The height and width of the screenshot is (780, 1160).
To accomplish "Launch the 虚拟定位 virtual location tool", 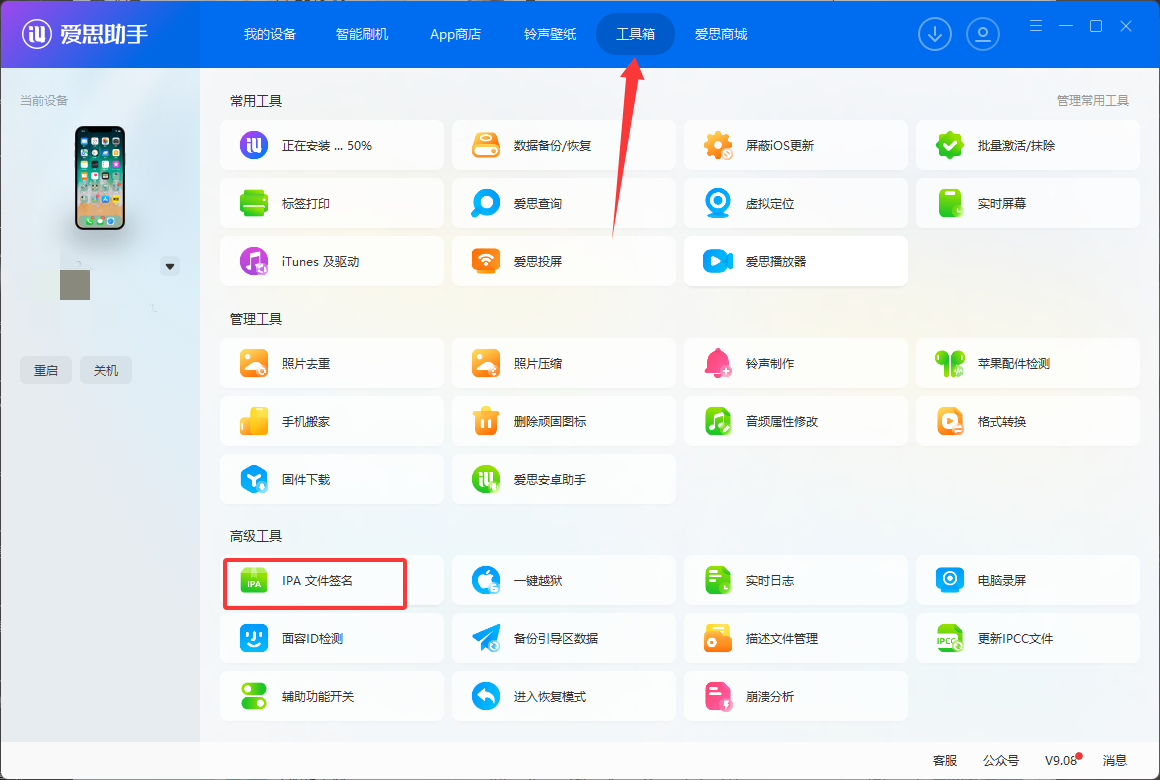I will tap(769, 204).
